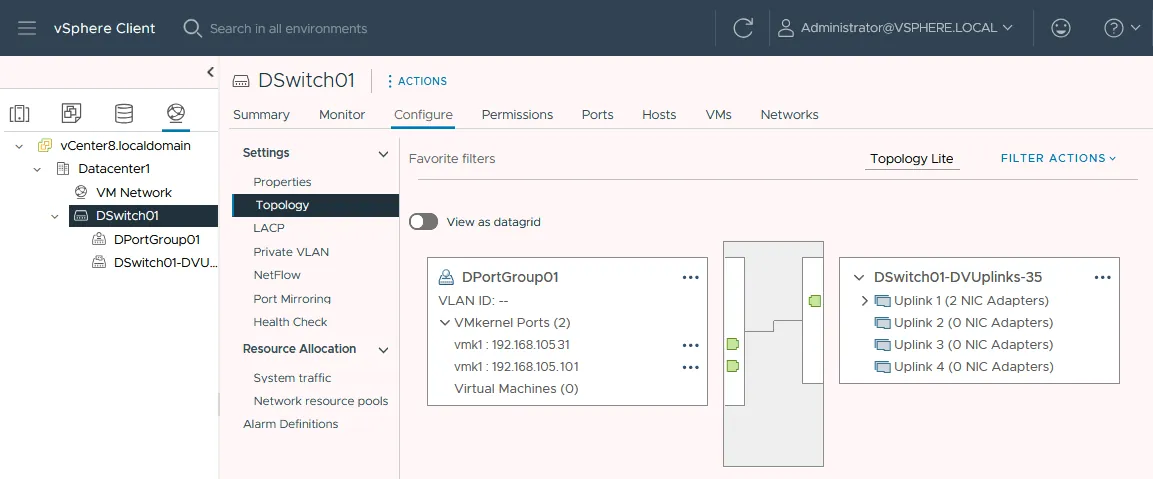Open NetFlow settings page

(x=276, y=275)
